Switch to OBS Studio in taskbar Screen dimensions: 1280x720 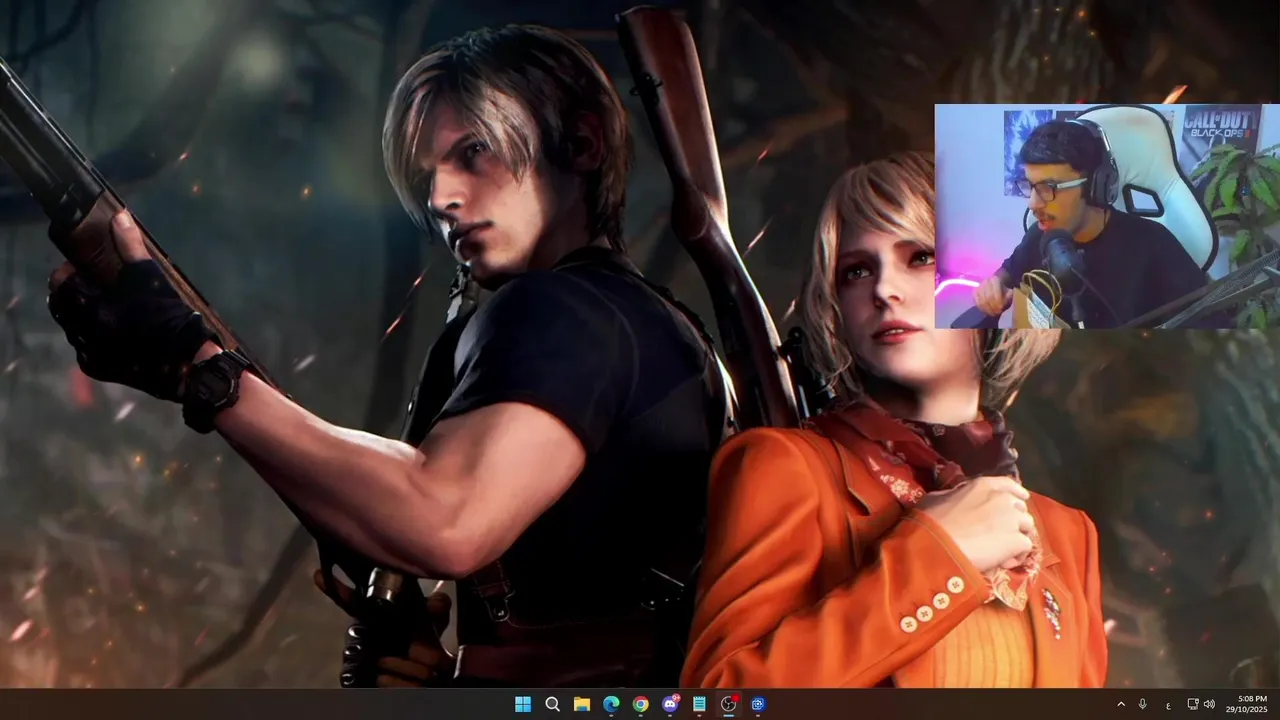click(x=729, y=704)
